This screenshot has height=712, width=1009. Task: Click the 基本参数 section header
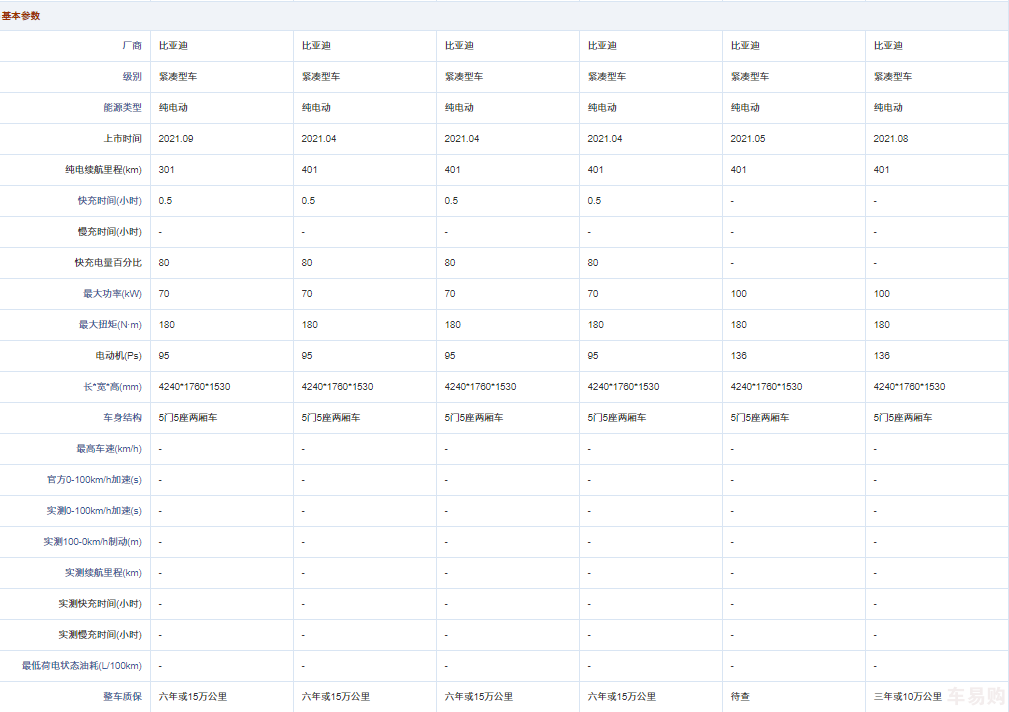click(21, 16)
